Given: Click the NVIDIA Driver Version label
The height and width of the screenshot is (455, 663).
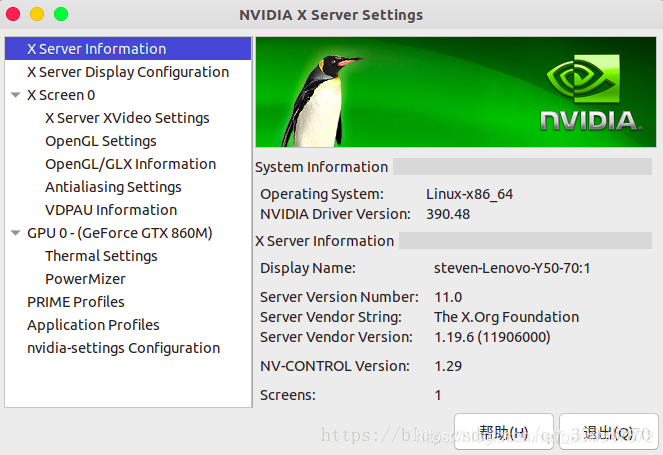Looking at the screenshot, I should tap(335, 214).
